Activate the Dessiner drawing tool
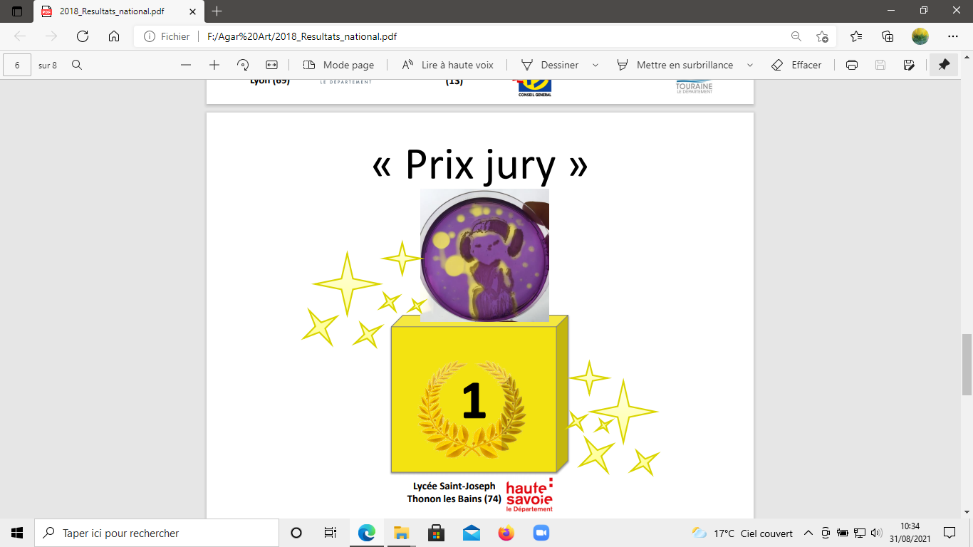This screenshot has height=547, width=973. [550, 65]
